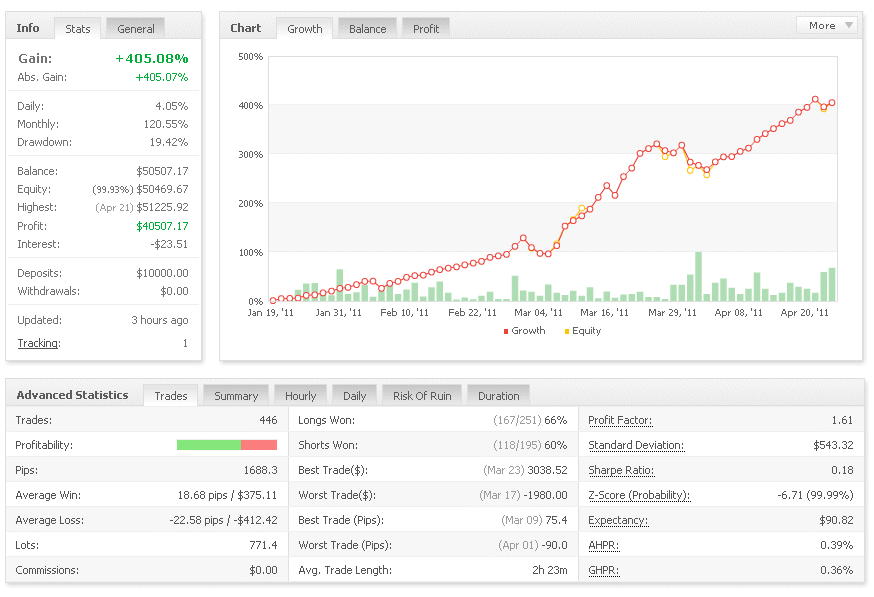The image size is (874, 597).
Task: Switch to the Profit chart tab
Action: [x=426, y=29]
